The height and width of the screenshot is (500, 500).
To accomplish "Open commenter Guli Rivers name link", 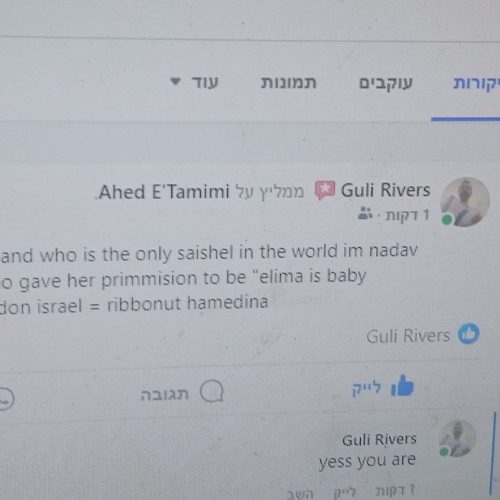I will tap(379, 440).
